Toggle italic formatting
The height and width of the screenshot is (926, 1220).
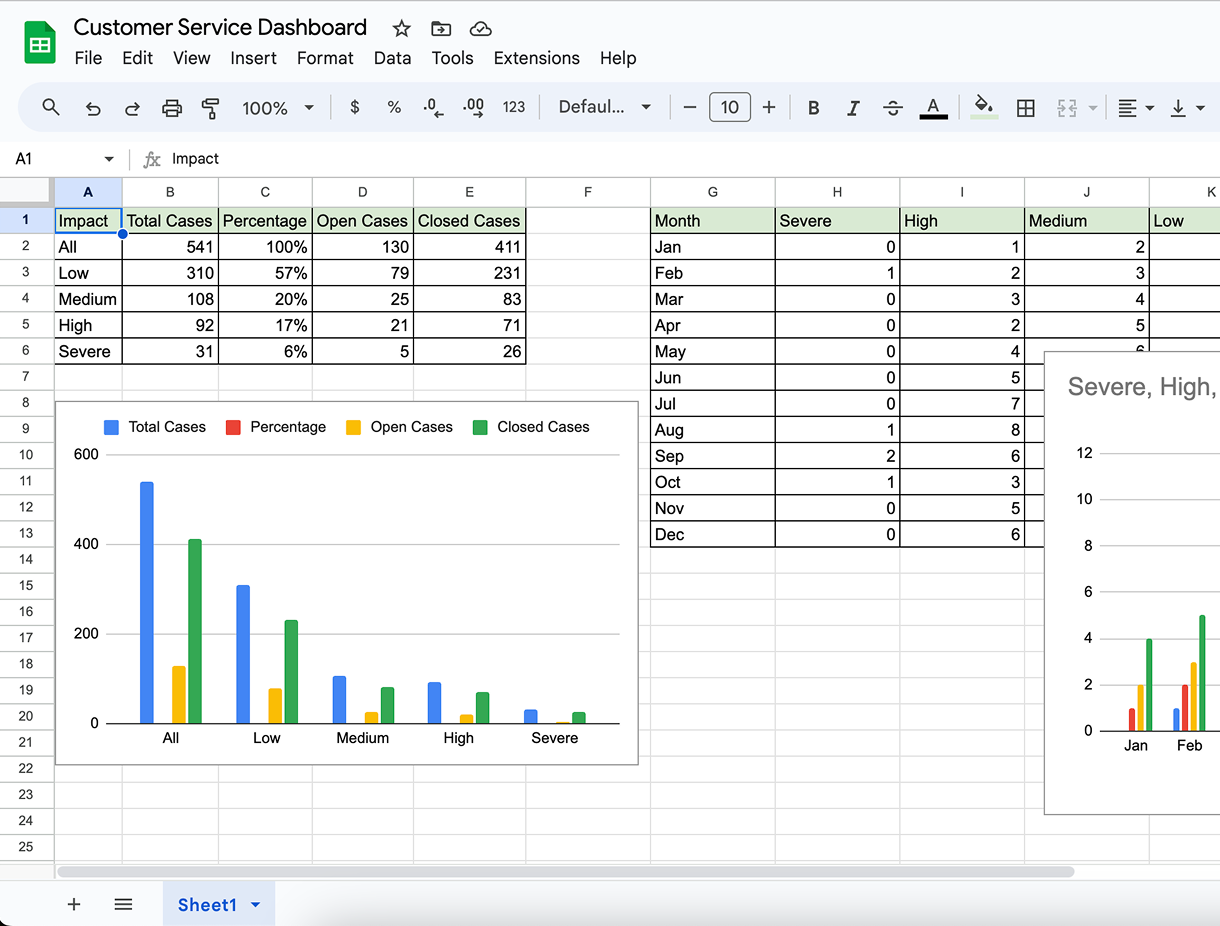point(853,108)
